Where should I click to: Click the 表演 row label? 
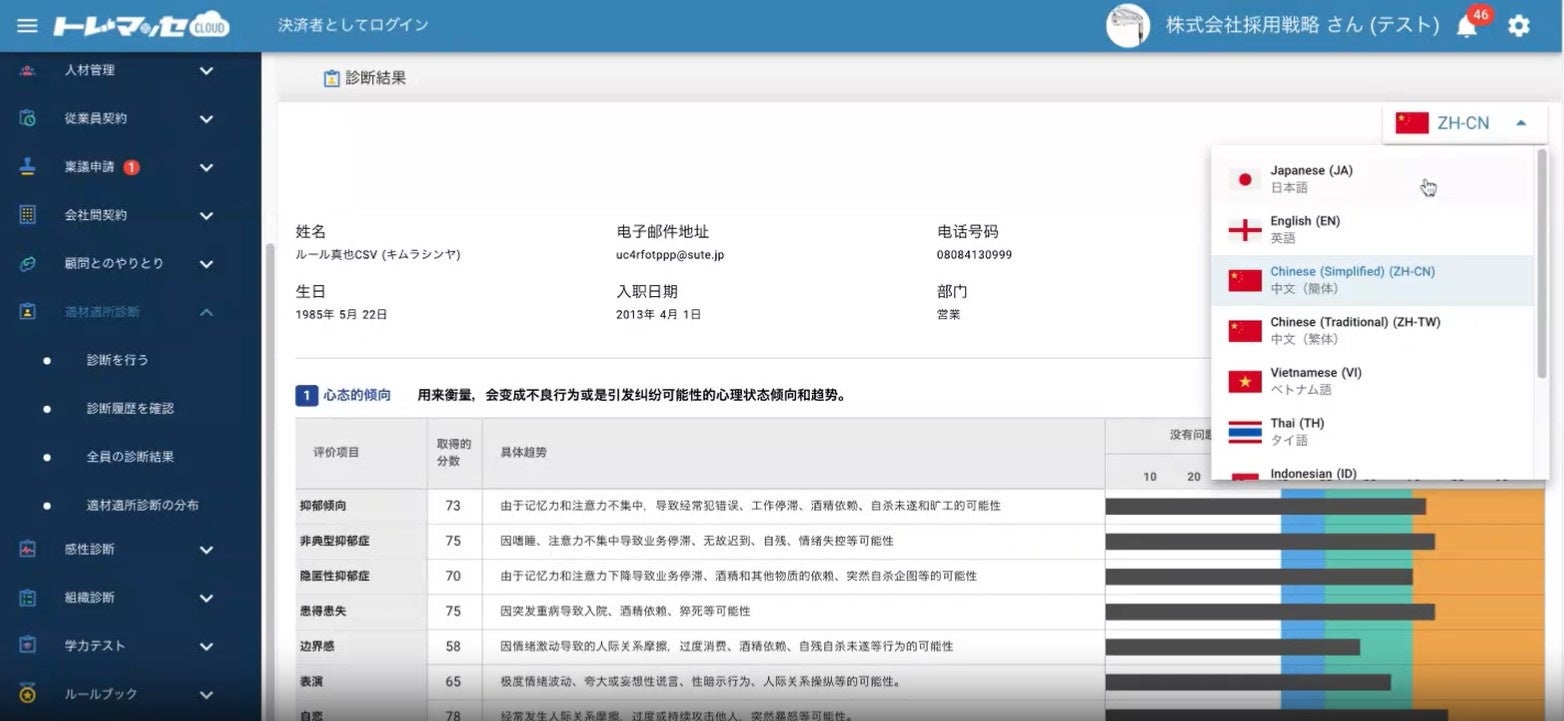tap(310, 681)
